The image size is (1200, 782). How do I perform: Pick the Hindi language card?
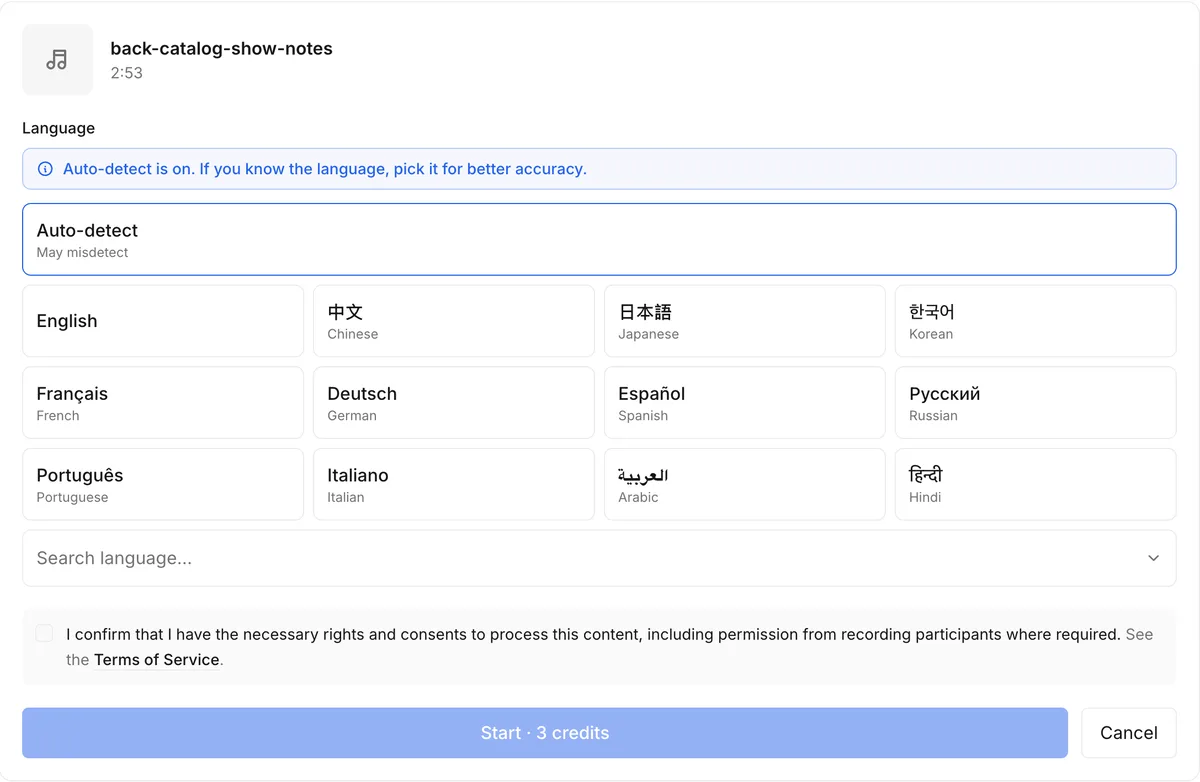(1035, 484)
